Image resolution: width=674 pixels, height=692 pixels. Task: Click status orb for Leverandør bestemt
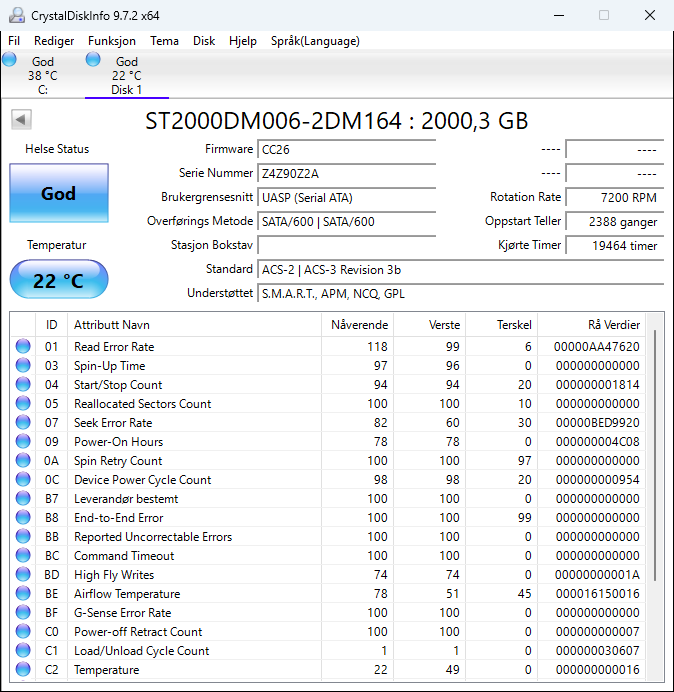point(23,498)
